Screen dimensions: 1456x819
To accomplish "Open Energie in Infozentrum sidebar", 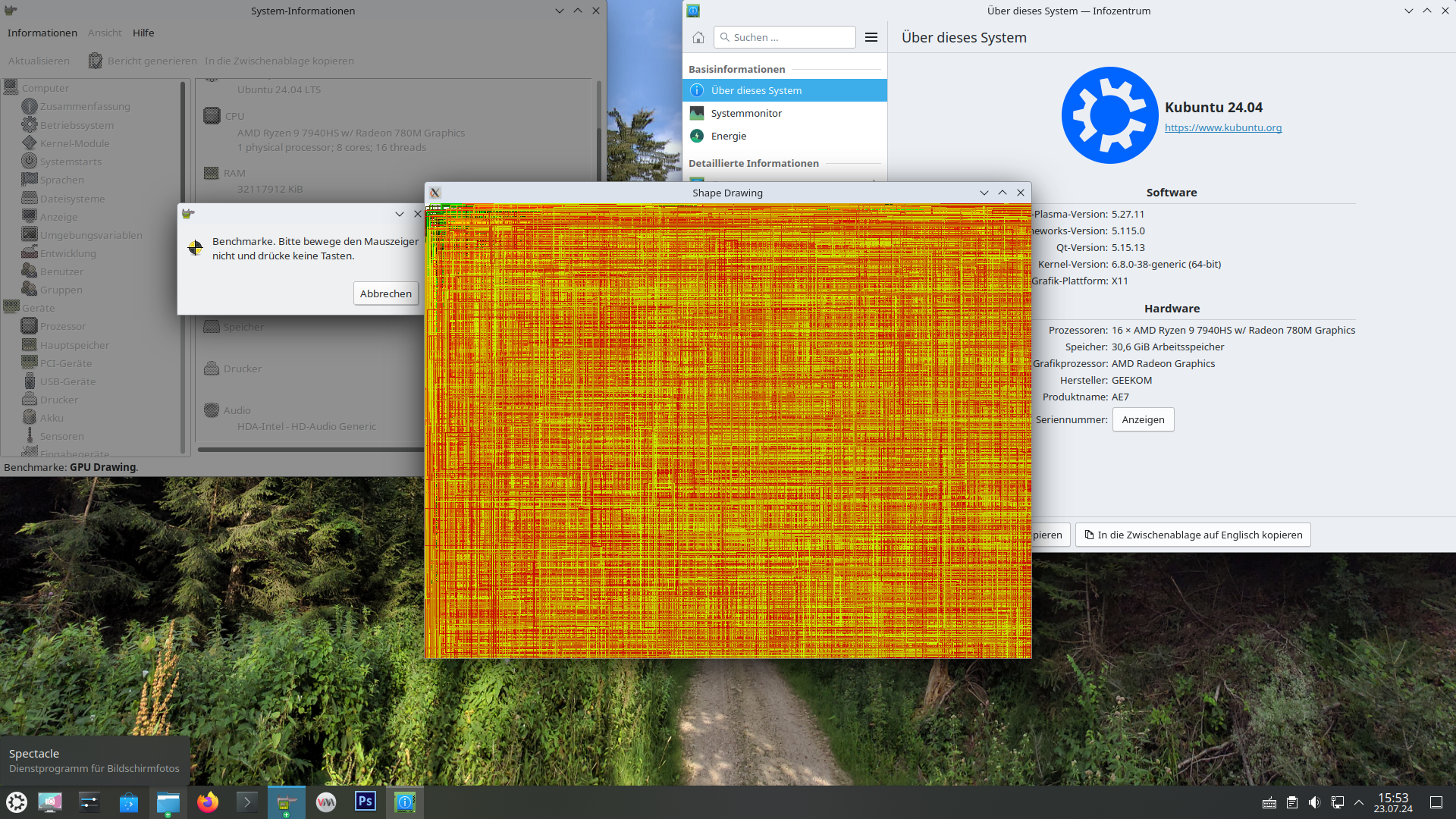I will [x=785, y=136].
